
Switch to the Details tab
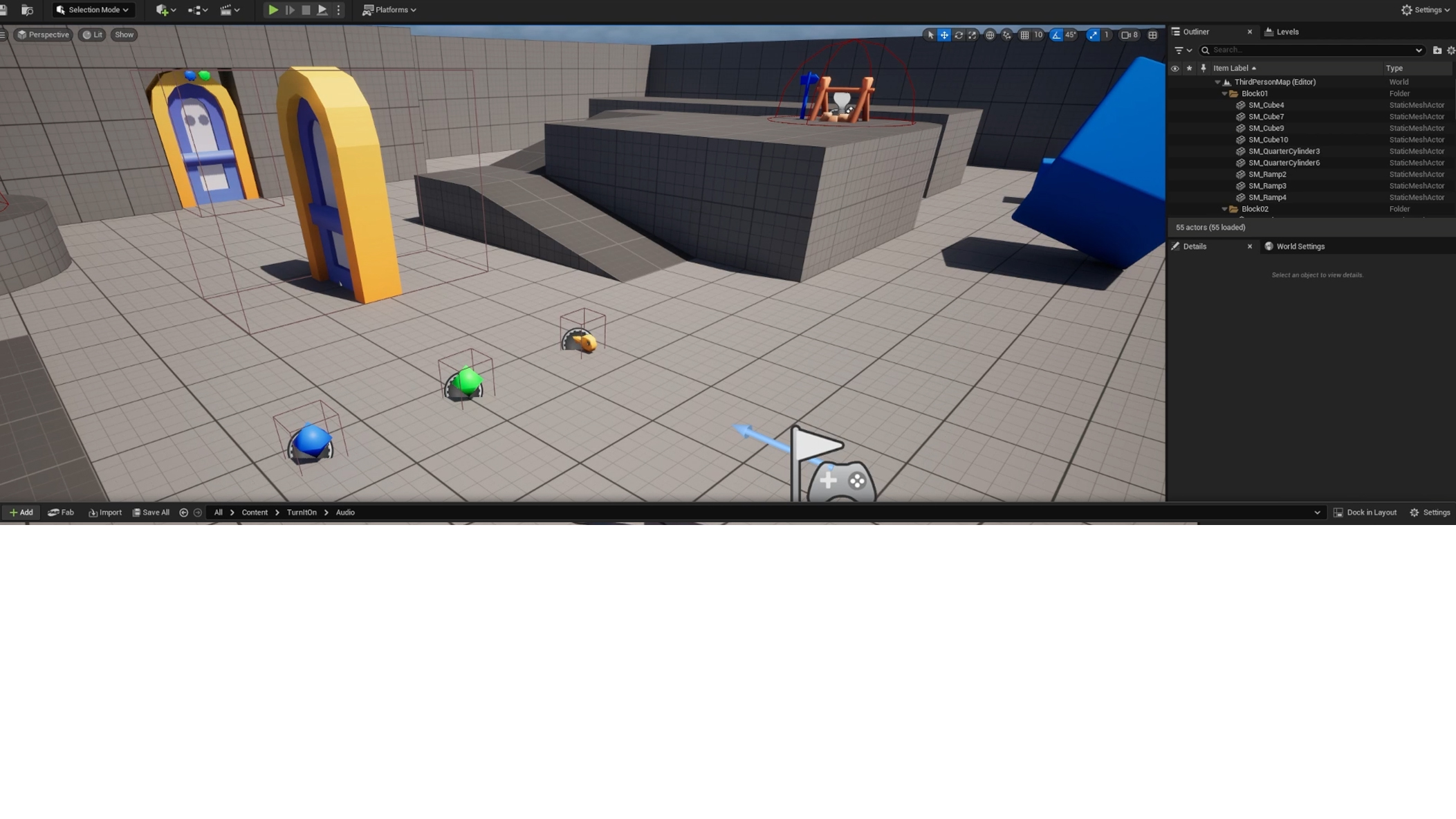[x=1195, y=246]
